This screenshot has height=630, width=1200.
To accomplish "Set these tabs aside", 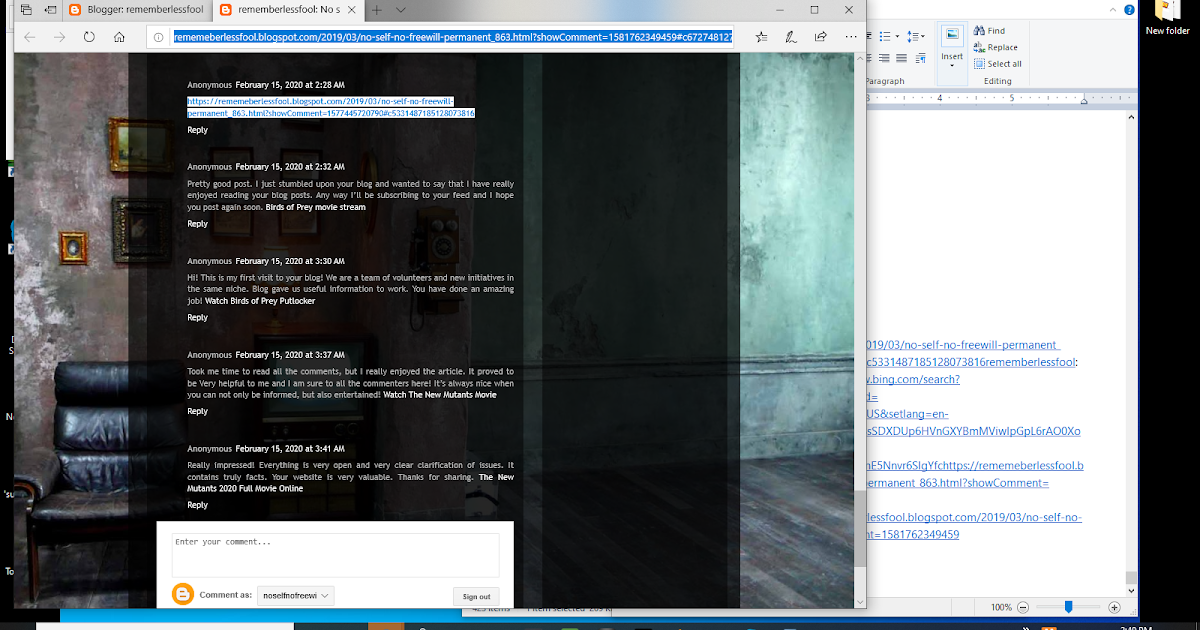I will (x=51, y=10).
